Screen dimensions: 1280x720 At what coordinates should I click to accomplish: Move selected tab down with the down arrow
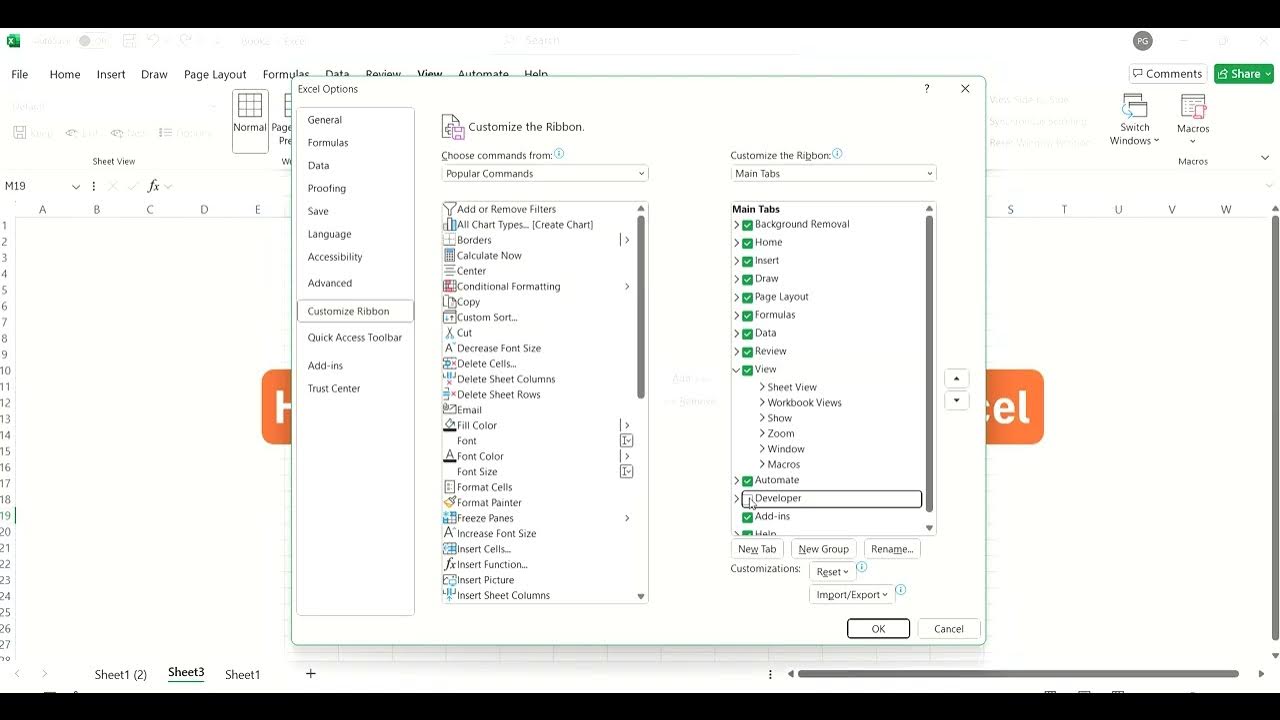coord(957,401)
